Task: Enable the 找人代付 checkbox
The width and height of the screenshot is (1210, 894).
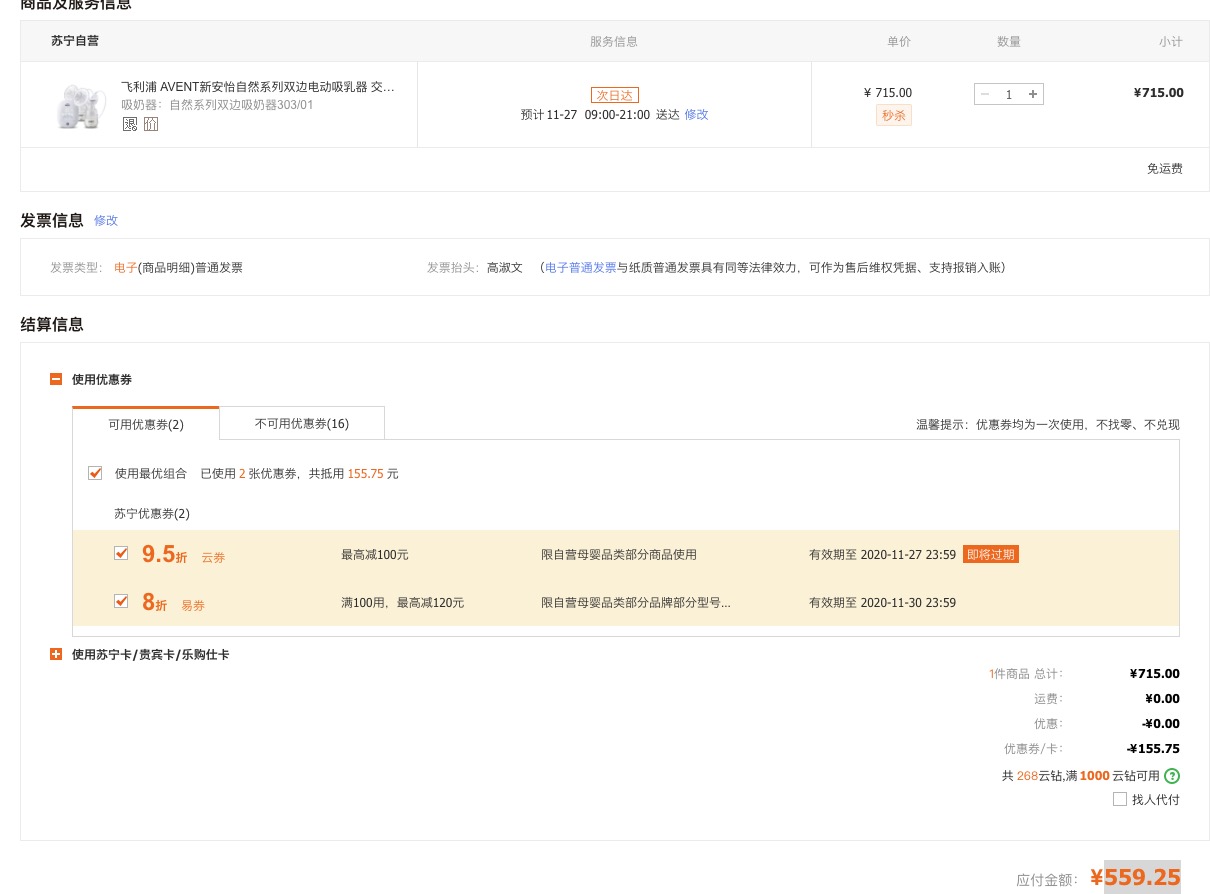Action: tap(1120, 800)
